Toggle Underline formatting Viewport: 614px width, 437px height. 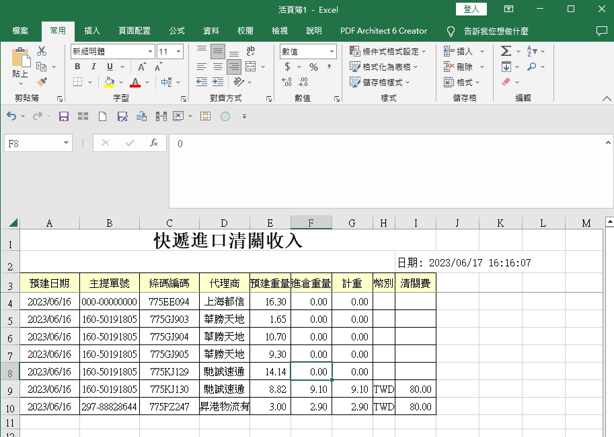[x=109, y=67]
